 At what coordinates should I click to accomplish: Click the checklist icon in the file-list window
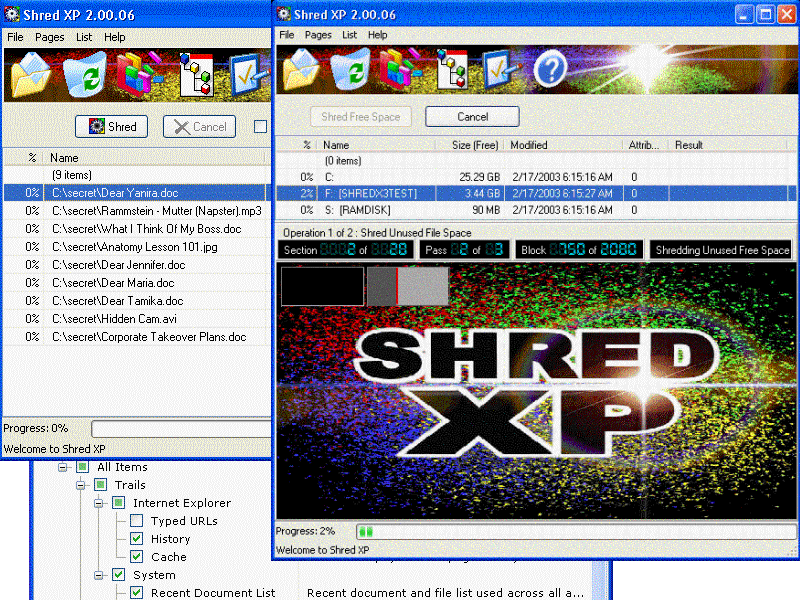tap(249, 76)
